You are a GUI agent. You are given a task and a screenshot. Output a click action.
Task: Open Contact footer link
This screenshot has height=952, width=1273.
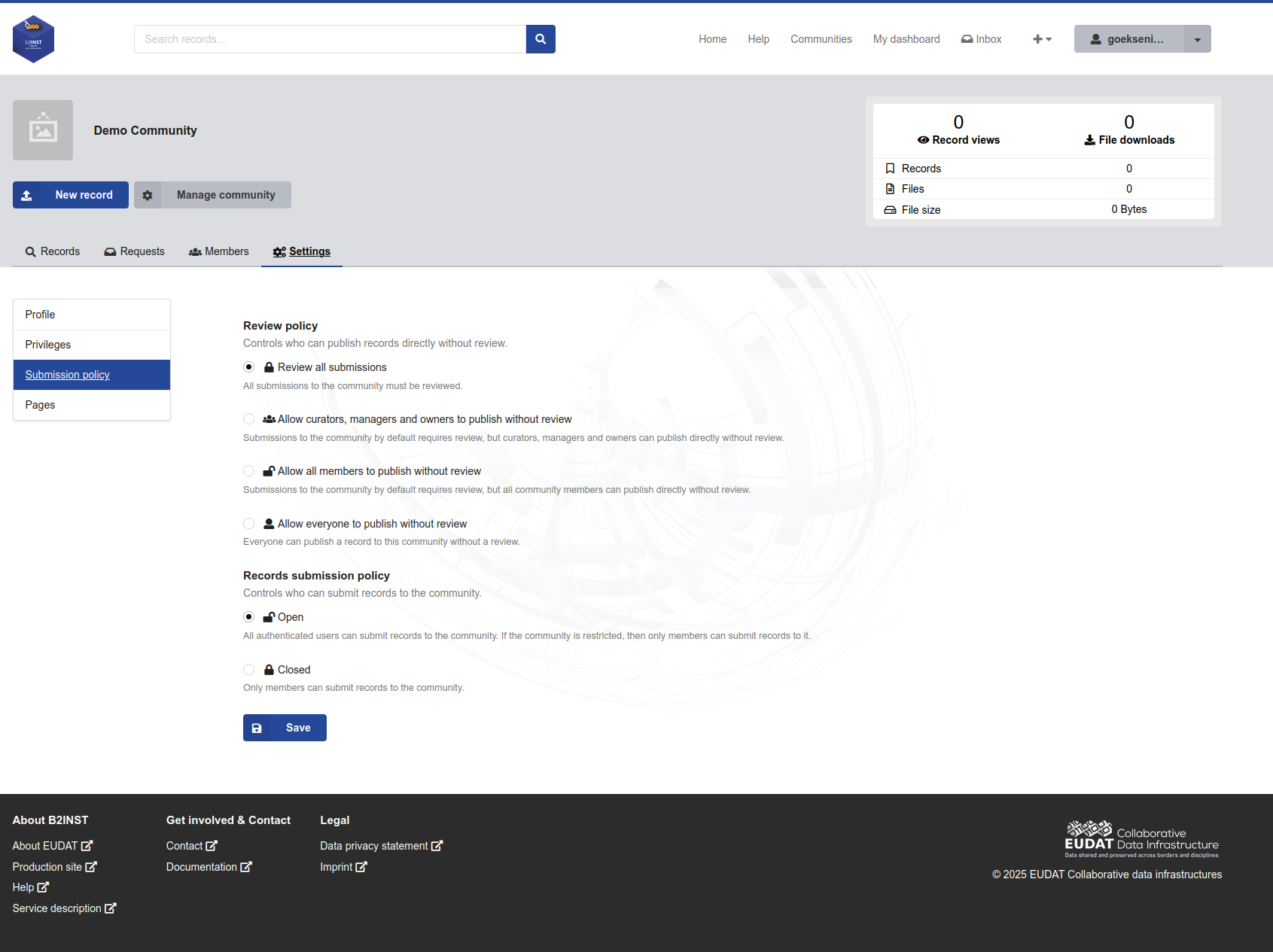(192, 846)
